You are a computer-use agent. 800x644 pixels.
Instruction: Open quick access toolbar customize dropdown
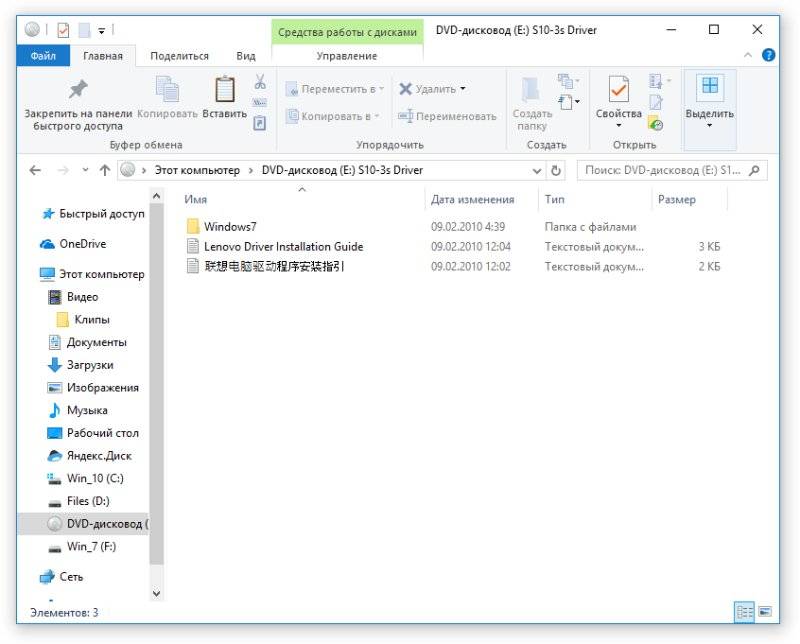pyautogui.click(x=102, y=31)
